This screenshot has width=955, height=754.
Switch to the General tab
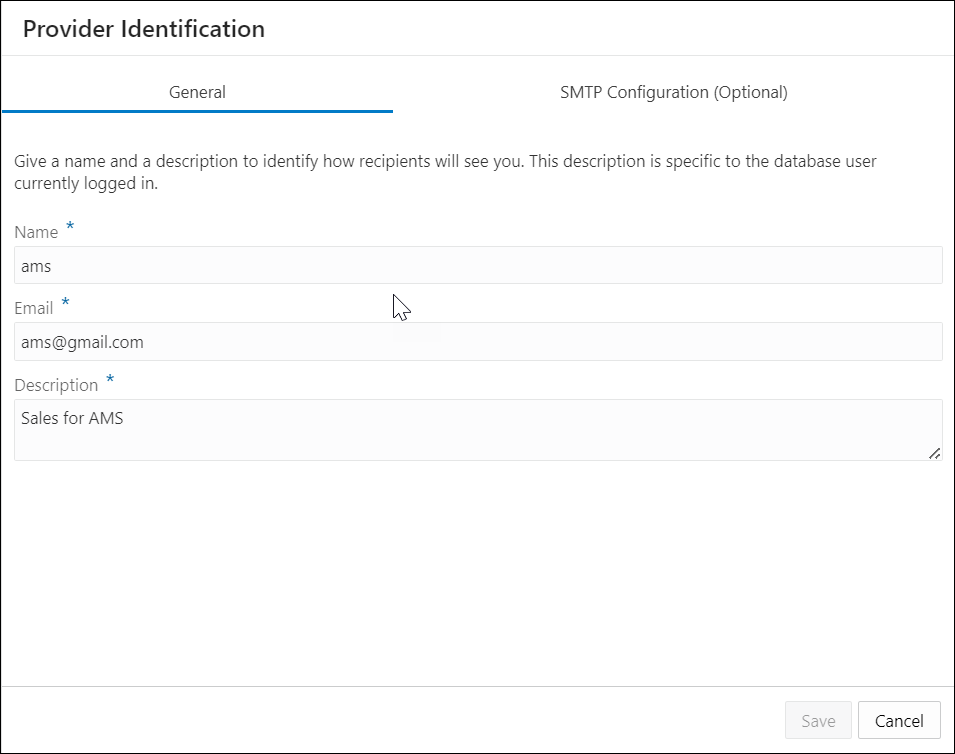pyautogui.click(x=197, y=92)
